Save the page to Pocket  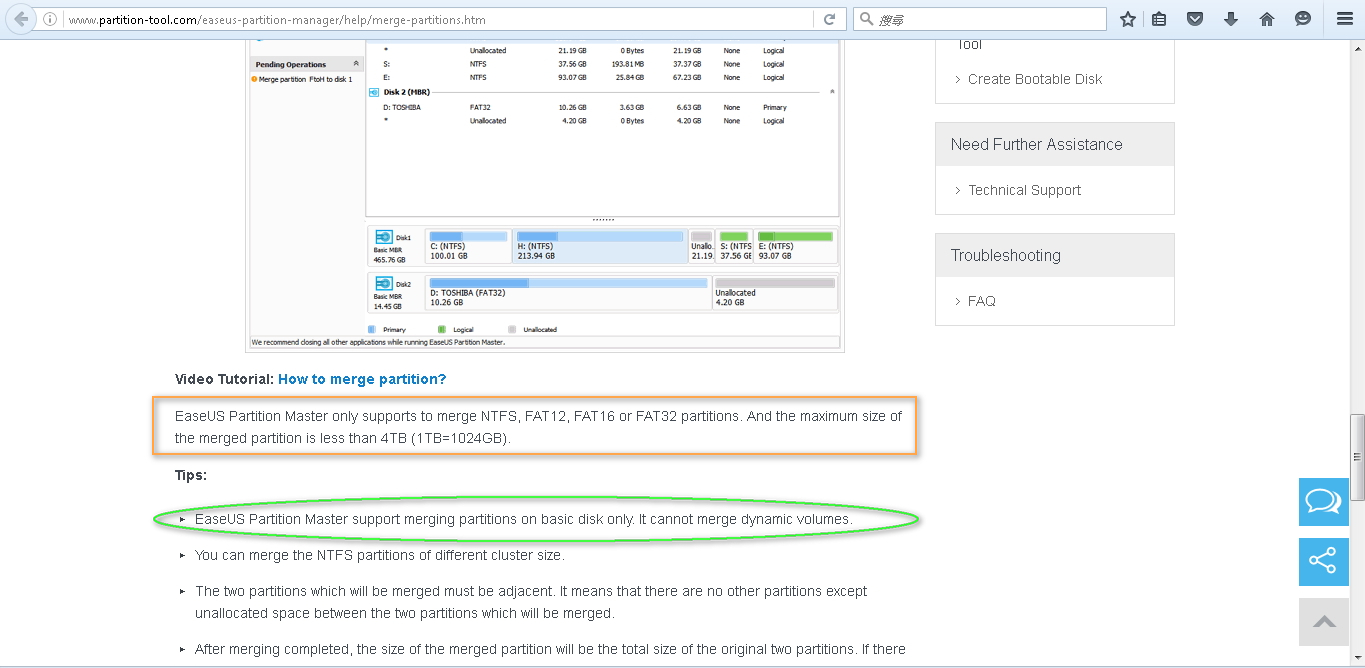pos(1194,19)
